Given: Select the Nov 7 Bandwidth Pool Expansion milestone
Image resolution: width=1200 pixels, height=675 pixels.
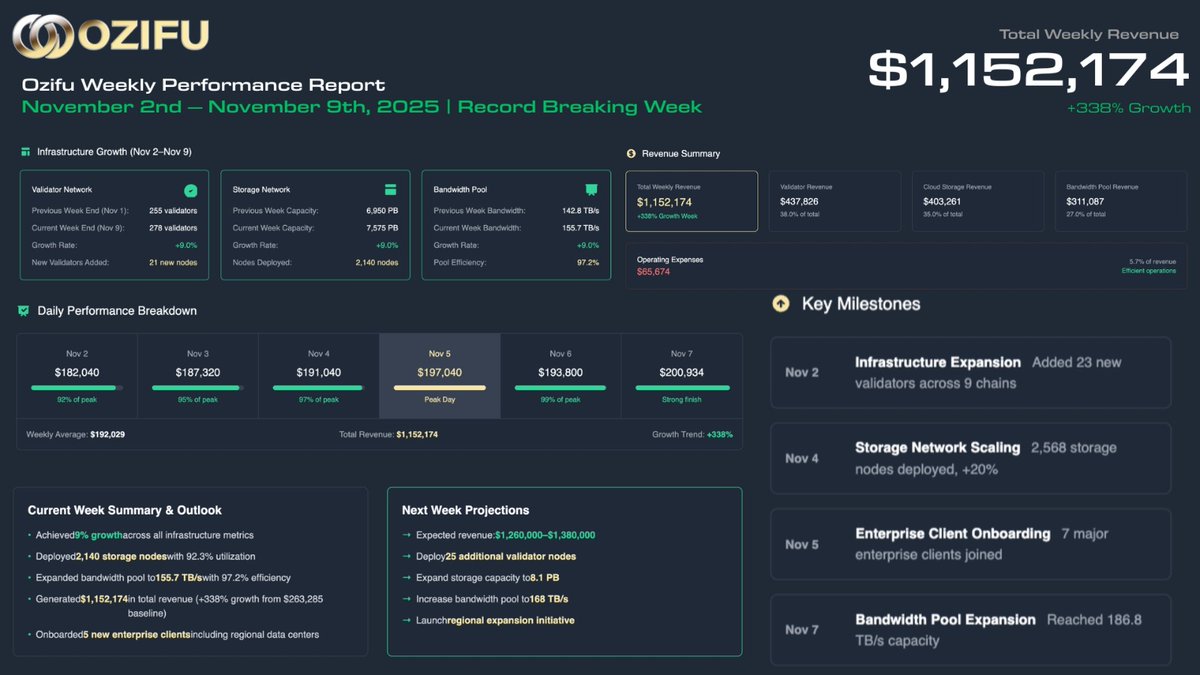Looking at the screenshot, I should pos(972,629).
